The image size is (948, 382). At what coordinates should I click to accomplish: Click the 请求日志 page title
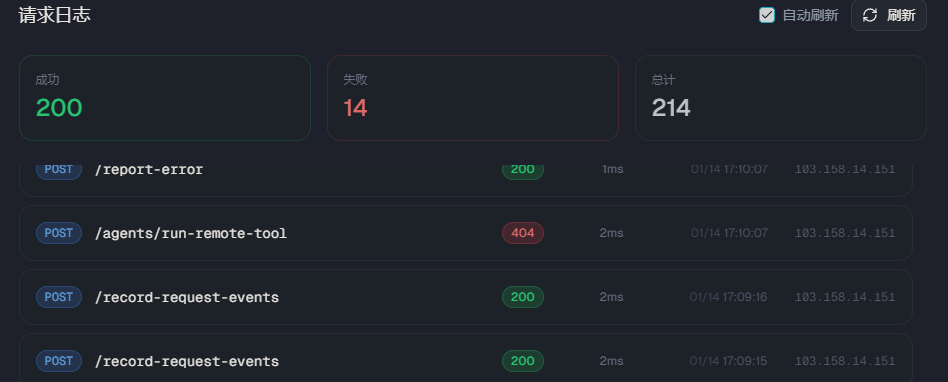pyautogui.click(x=54, y=15)
